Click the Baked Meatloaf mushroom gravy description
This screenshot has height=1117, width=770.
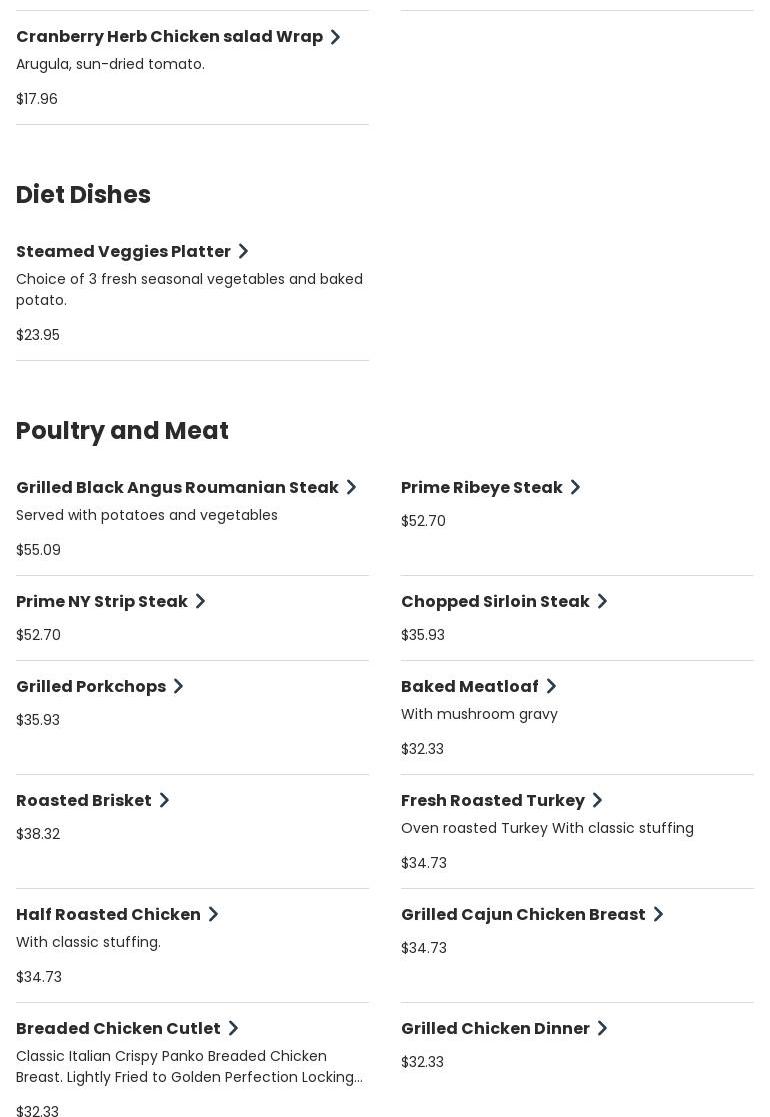(479, 714)
